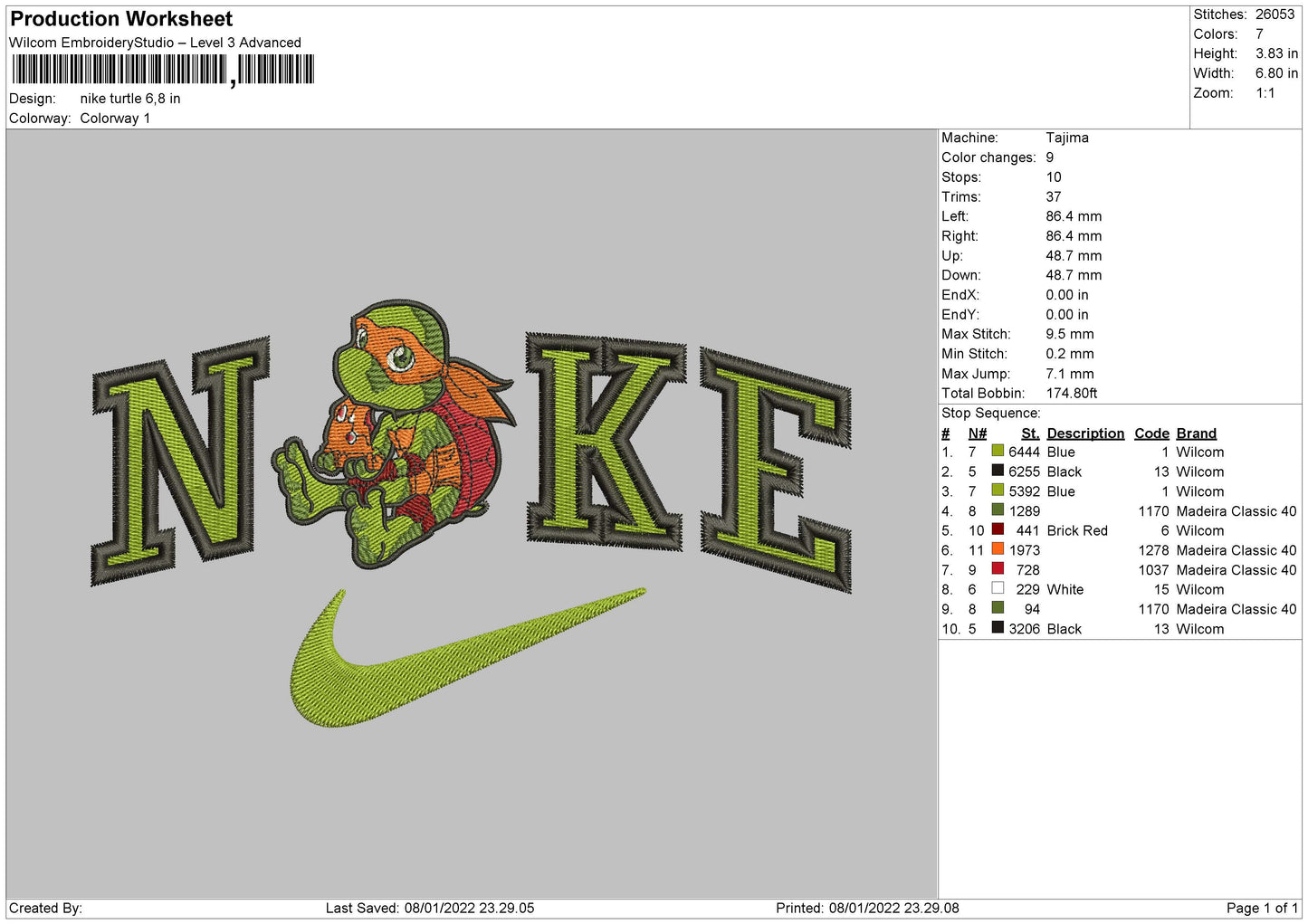Click the design name 'nike turtle 6,8 in'
This screenshot has width=1308, height=924.
point(130,99)
